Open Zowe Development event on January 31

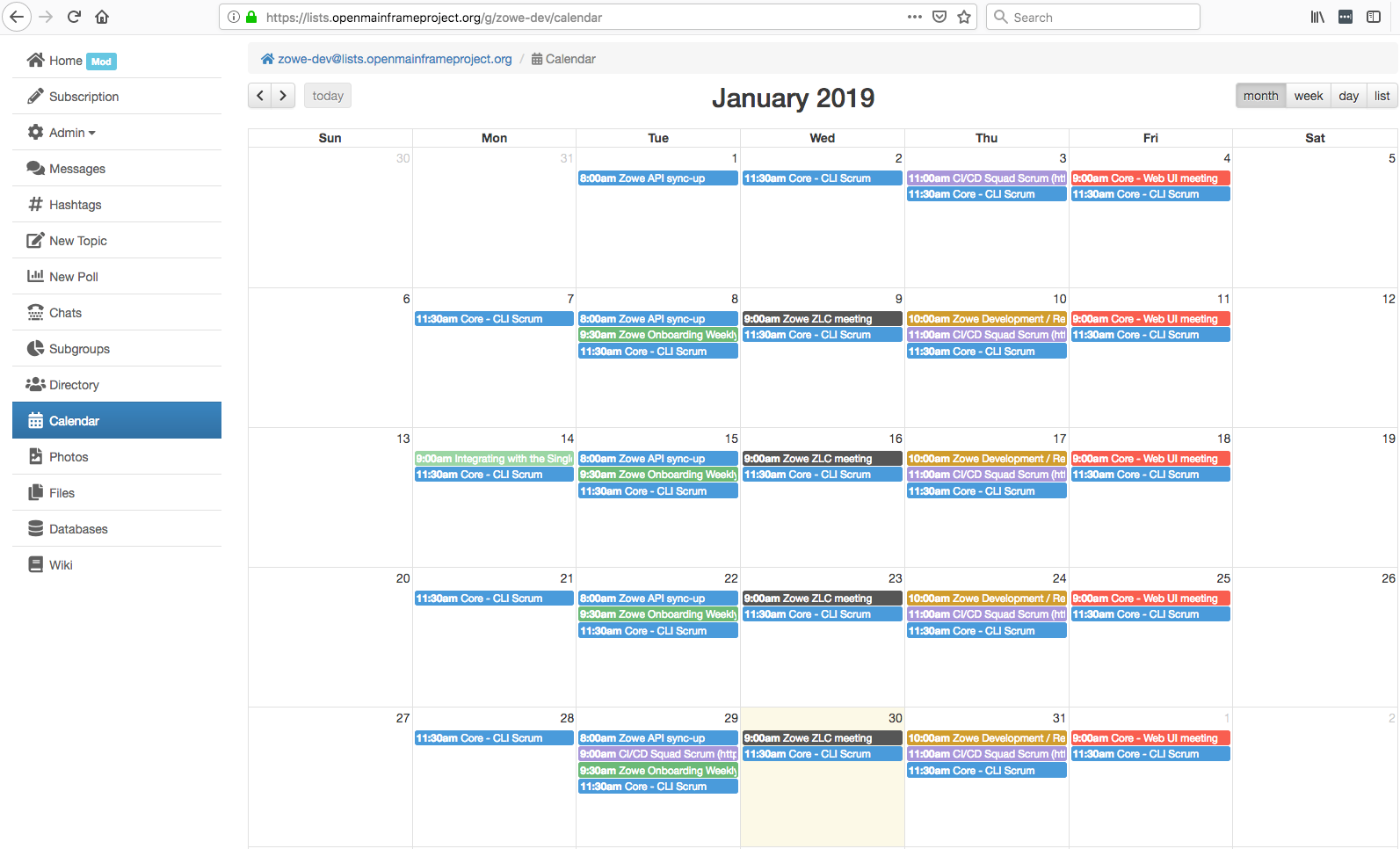tap(987, 738)
